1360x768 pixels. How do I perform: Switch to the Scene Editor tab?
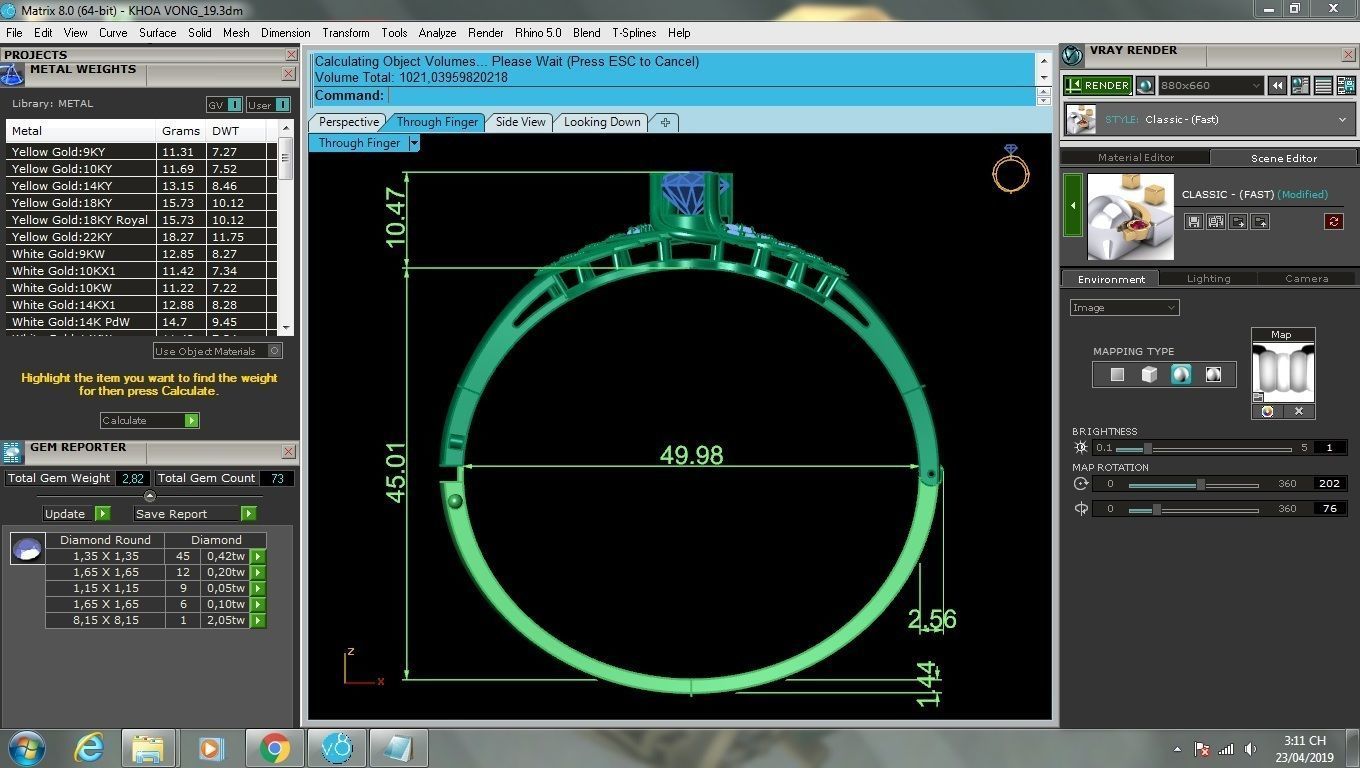[1284, 158]
